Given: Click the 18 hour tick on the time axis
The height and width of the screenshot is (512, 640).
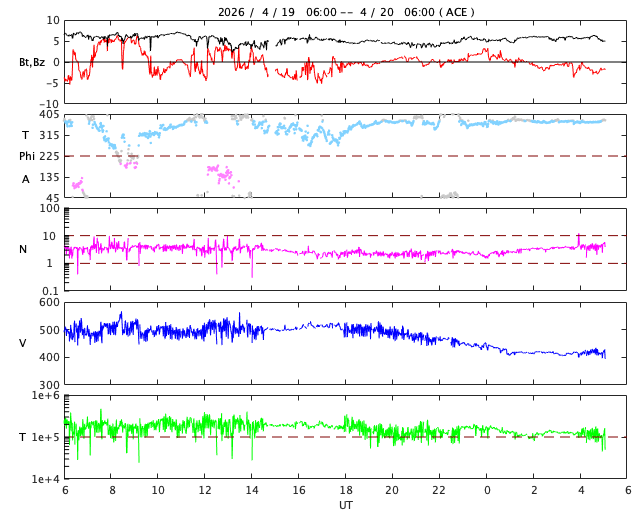Looking at the screenshot, I should click(x=346, y=491).
